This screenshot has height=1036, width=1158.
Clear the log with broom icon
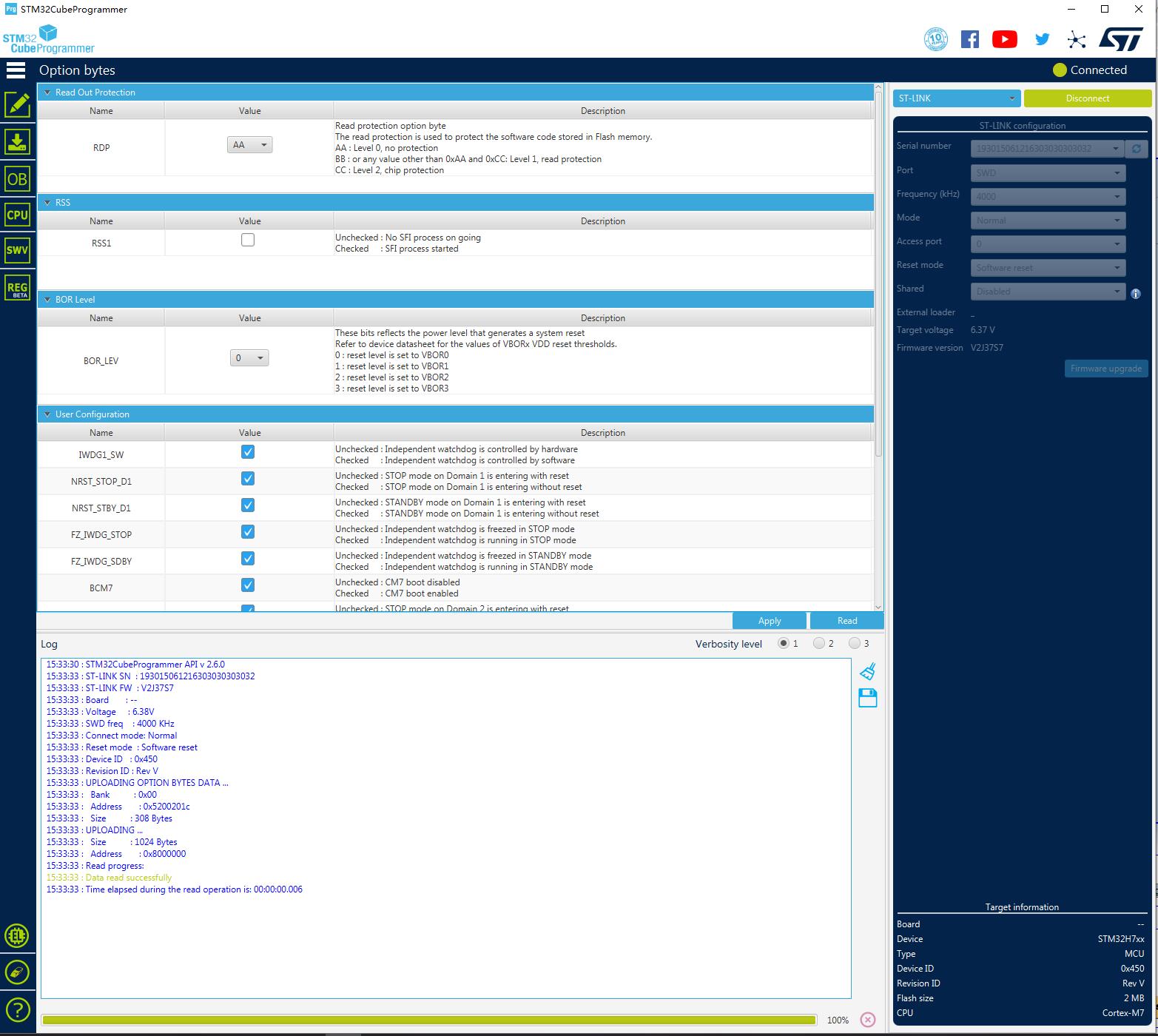coord(868,671)
